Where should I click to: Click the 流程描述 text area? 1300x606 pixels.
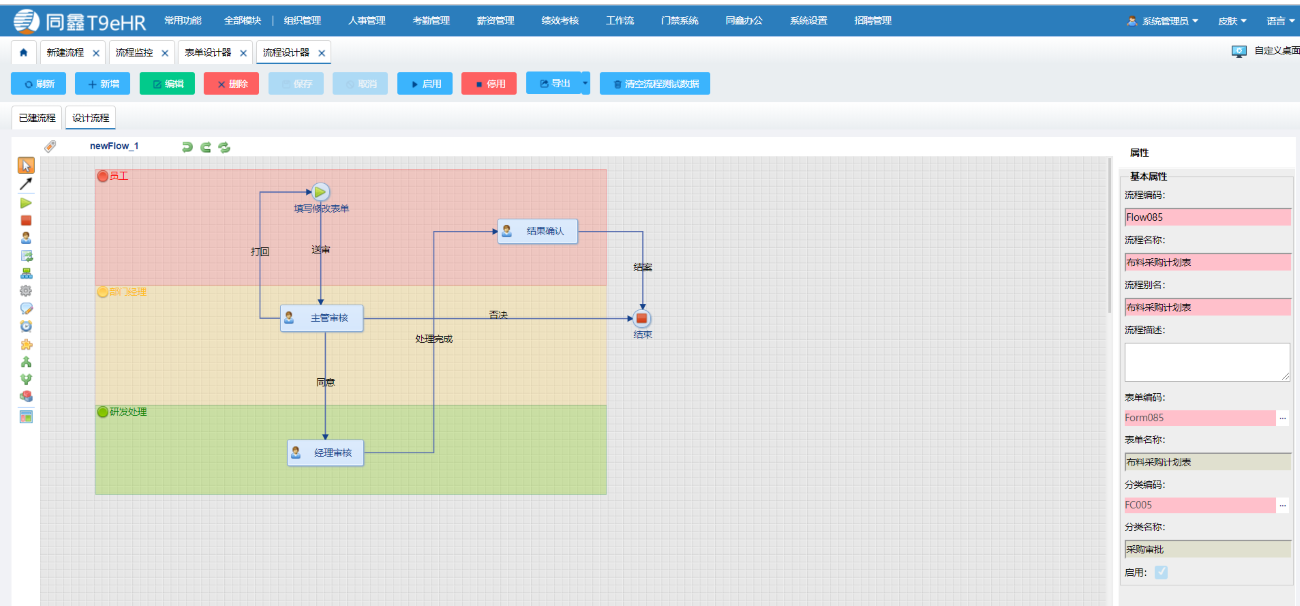[x=1206, y=362]
